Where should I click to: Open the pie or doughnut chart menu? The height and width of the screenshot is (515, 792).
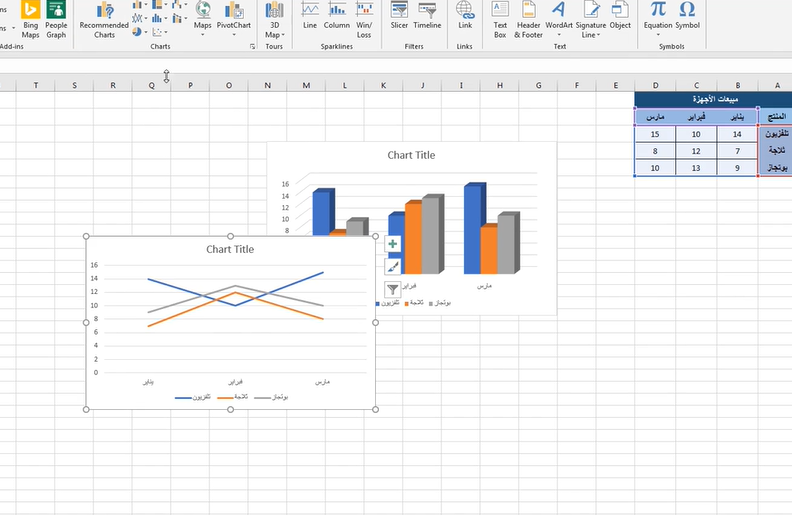pyautogui.click(x=139, y=32)
